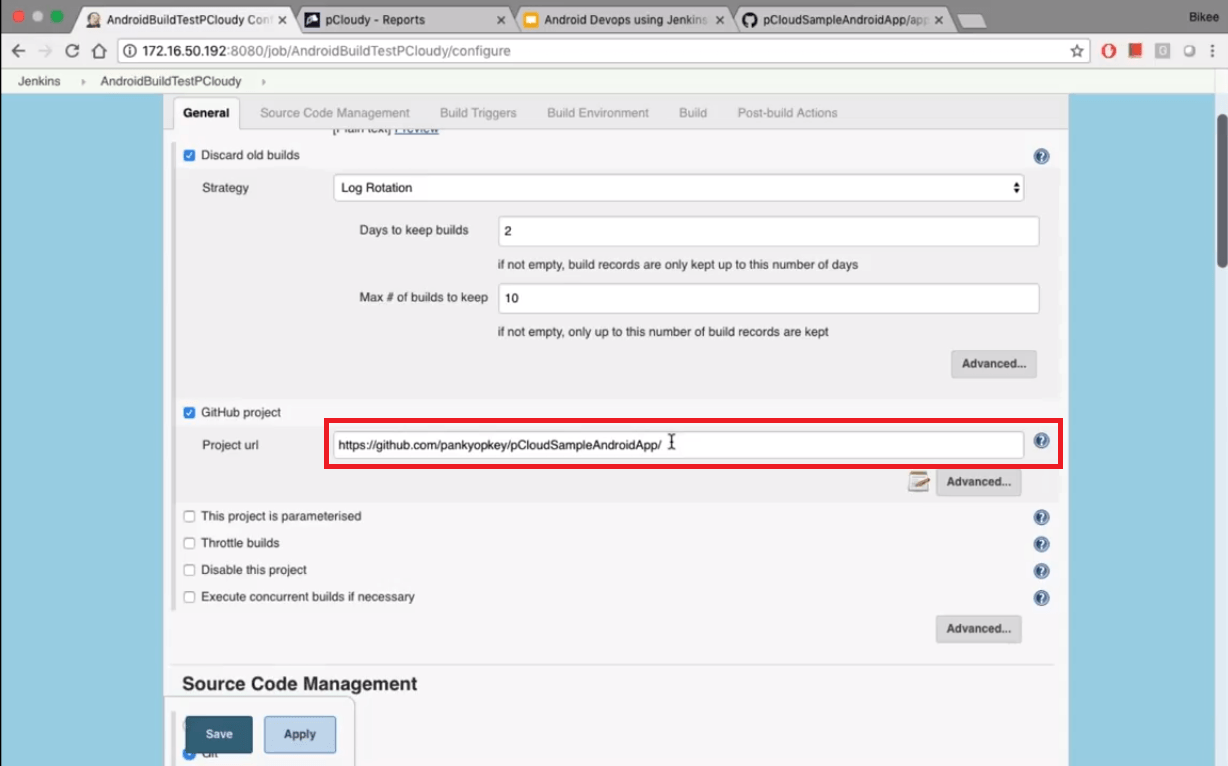The image size is (1228, 766).
Task: Click the notepad icon beside GitHub Advanced button
Action: tap(918, 482)
